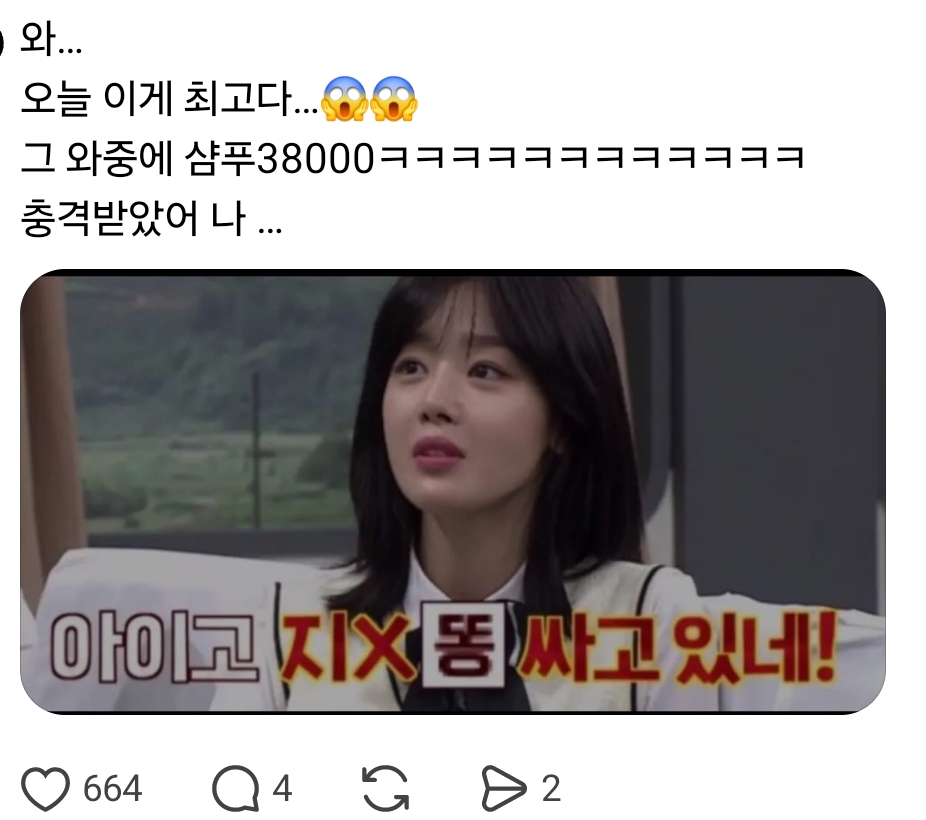Viewport: 926px width, 820px height.
Task: Click the 싸고 있네! caption text
Action: [x=678, y=645]
